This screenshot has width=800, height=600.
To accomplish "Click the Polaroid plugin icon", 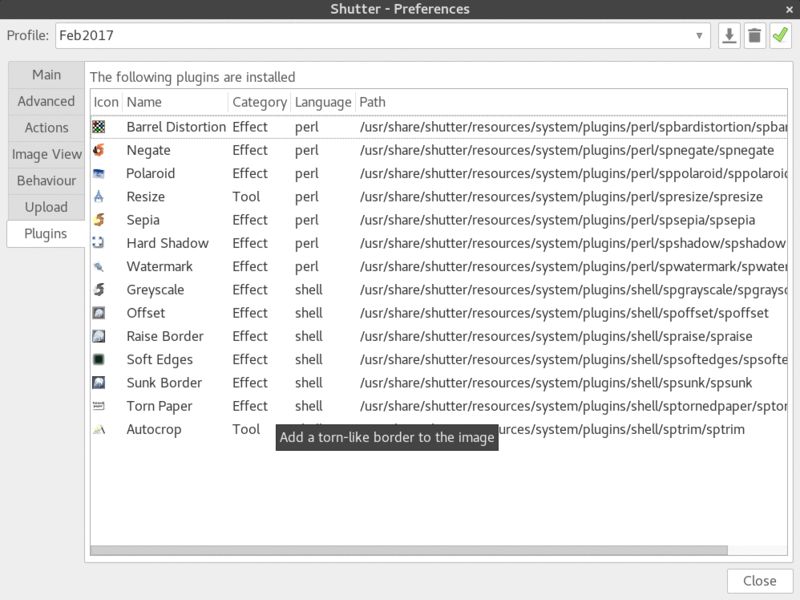I will pyautogui.click(x=98, y=173).
